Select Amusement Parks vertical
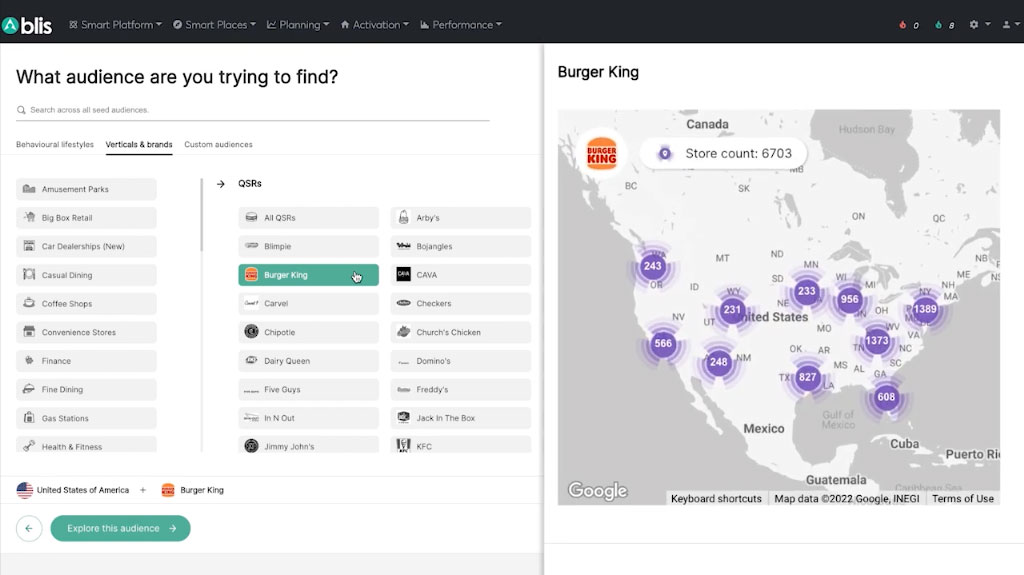This screenshot has height=575, width=1024. 86,189
